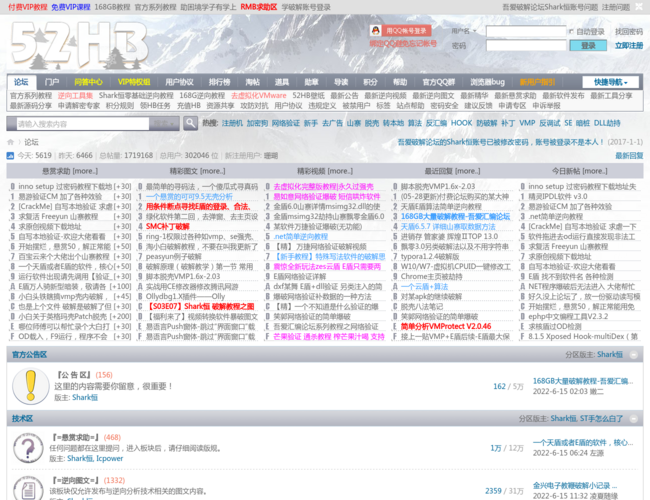Open the 悬赏求助 question mark forum icon

(x=29, y=447)
